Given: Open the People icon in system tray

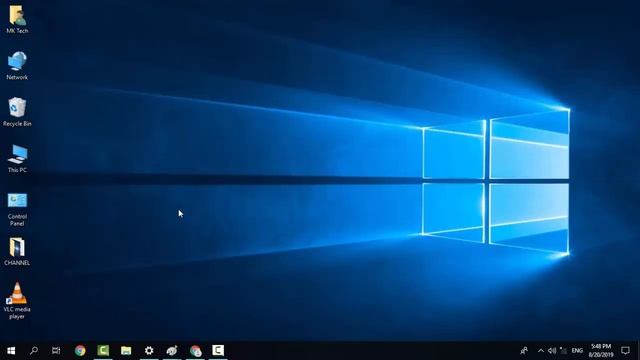Looking at the screenshot, I should 524,351.
